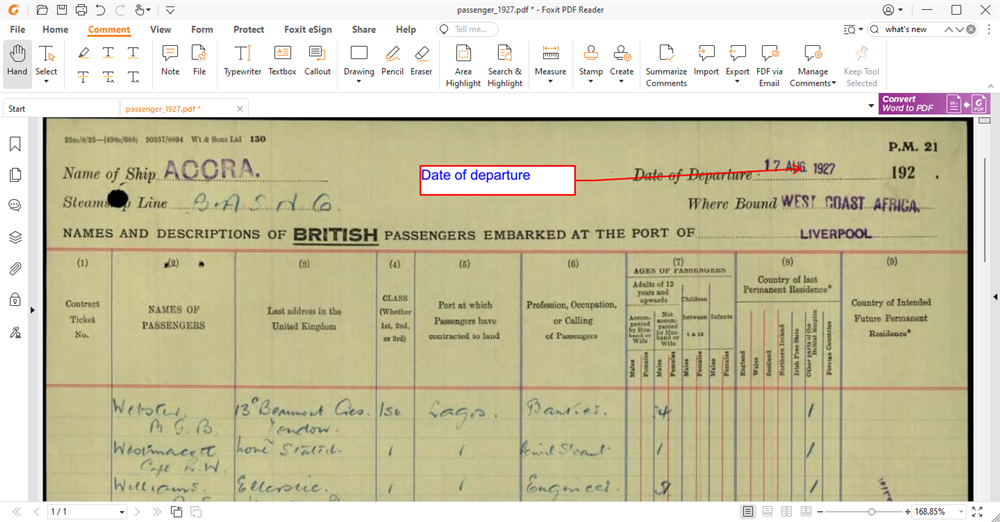Click Summarize Comments button
Screen dimensions: 1000x522
(x=666, y=64)
